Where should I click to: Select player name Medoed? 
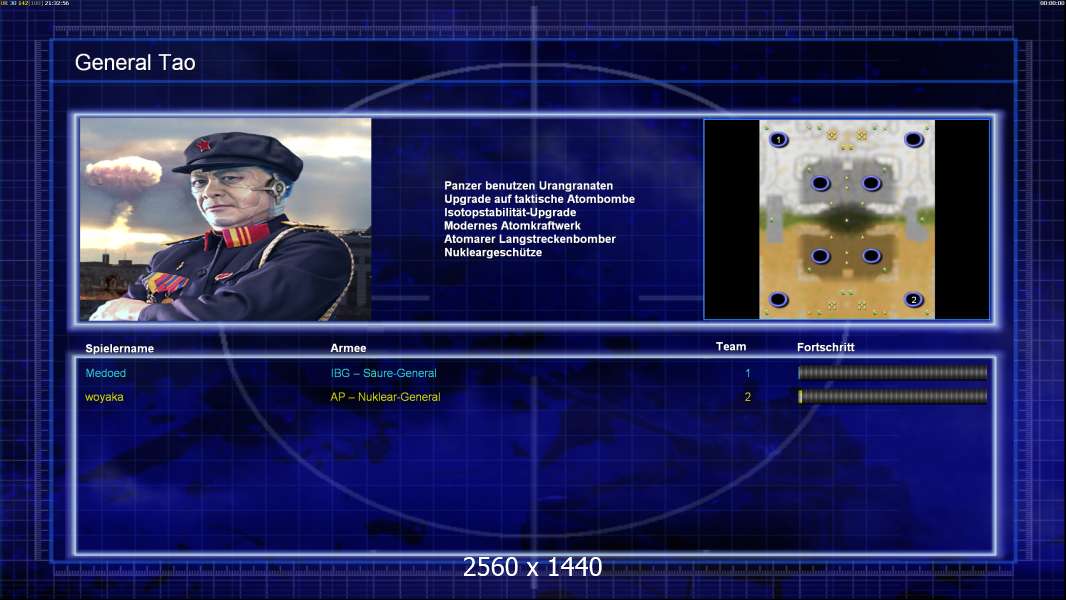105,373
